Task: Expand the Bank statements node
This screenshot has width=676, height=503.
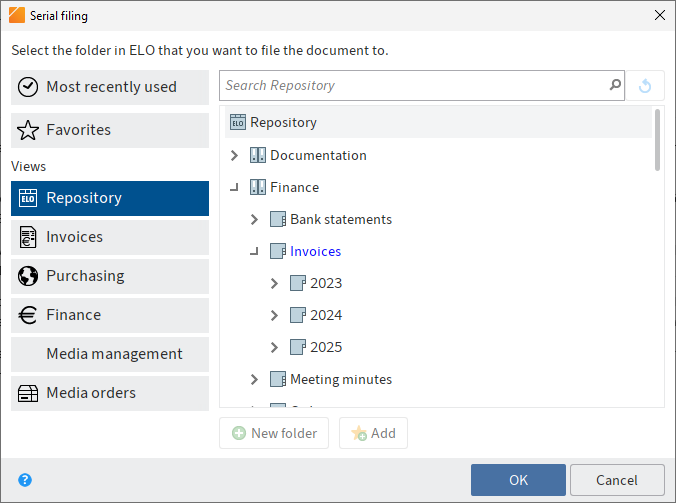Action: (x=254, y=219)
